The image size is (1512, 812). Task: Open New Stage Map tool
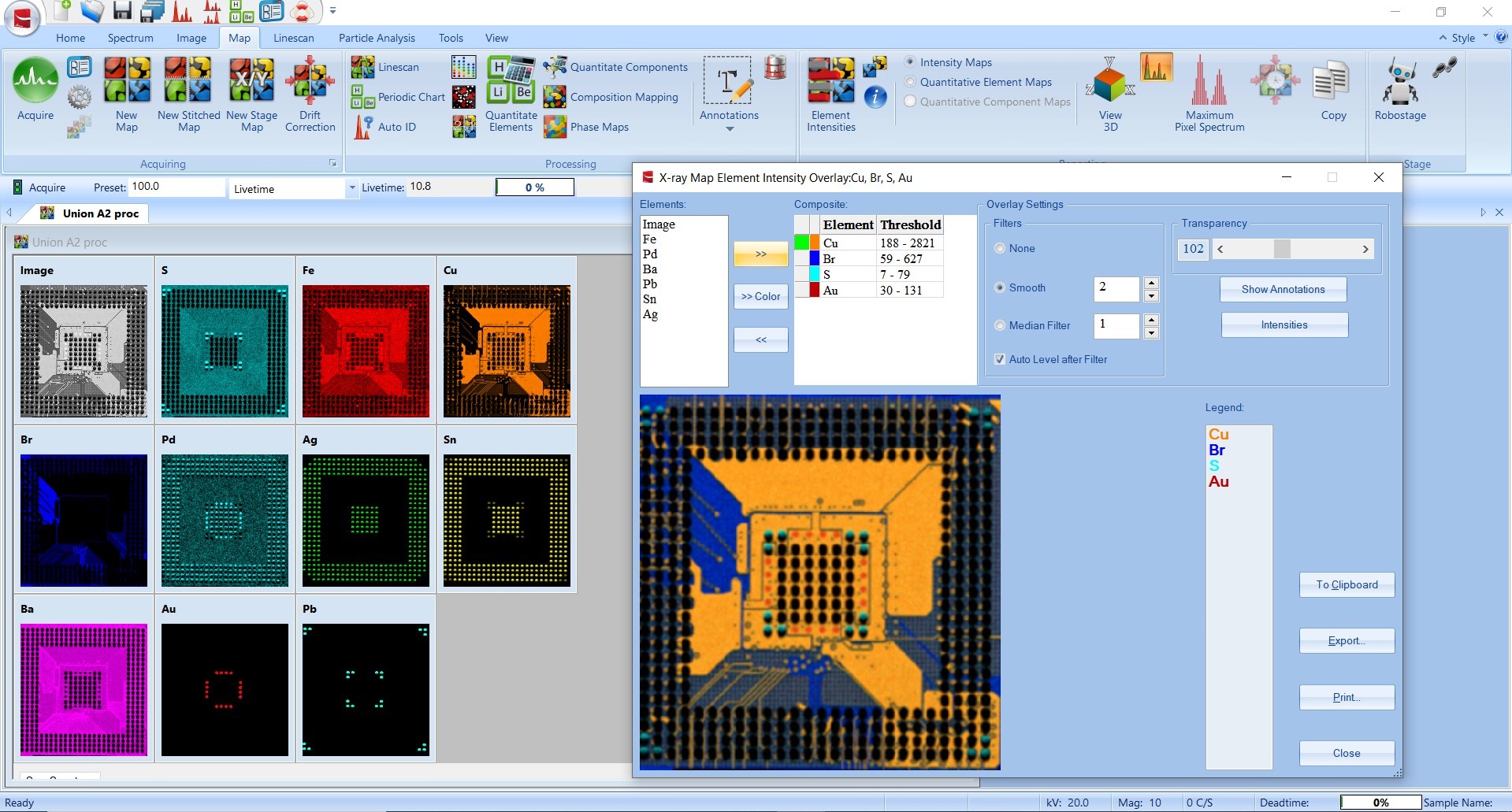pyautogui.click(x=251, y=95)
